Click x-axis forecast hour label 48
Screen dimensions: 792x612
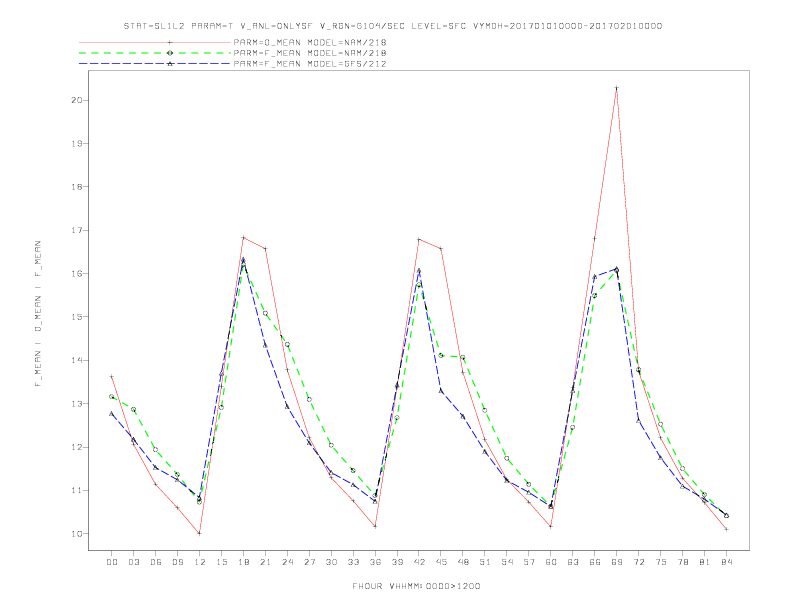[463, 562]
